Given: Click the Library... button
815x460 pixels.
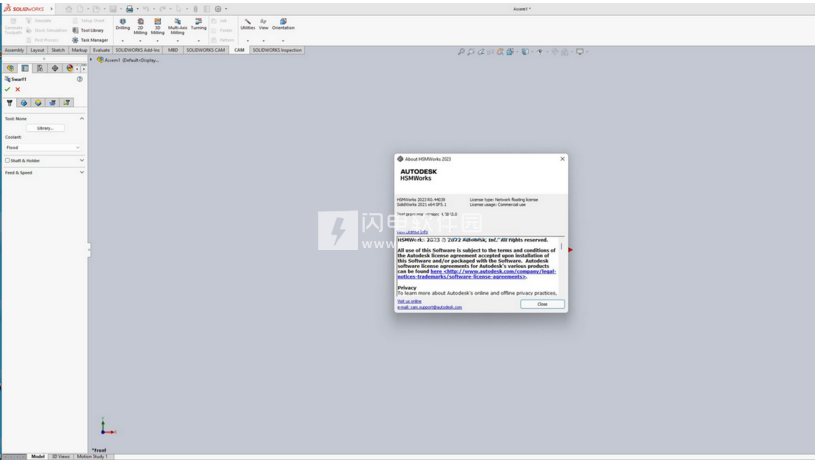Looking at the screenshot, I should [x=45, y=128].
